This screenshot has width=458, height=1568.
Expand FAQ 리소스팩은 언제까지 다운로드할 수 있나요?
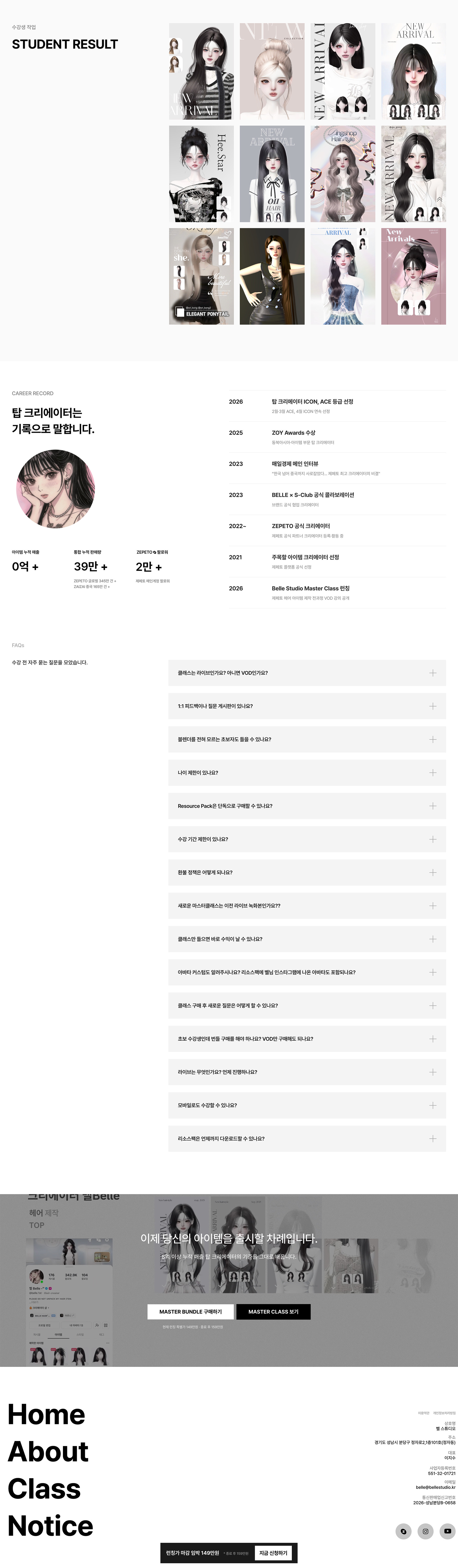click(307, 1138)
